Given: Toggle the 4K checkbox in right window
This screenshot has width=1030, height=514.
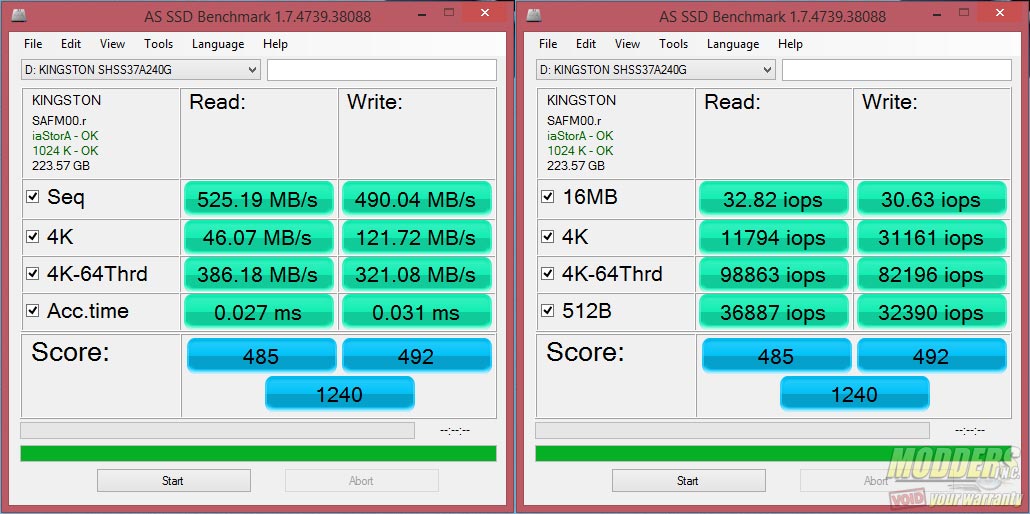Looking at the screenshot, I should tap(548, 237).
